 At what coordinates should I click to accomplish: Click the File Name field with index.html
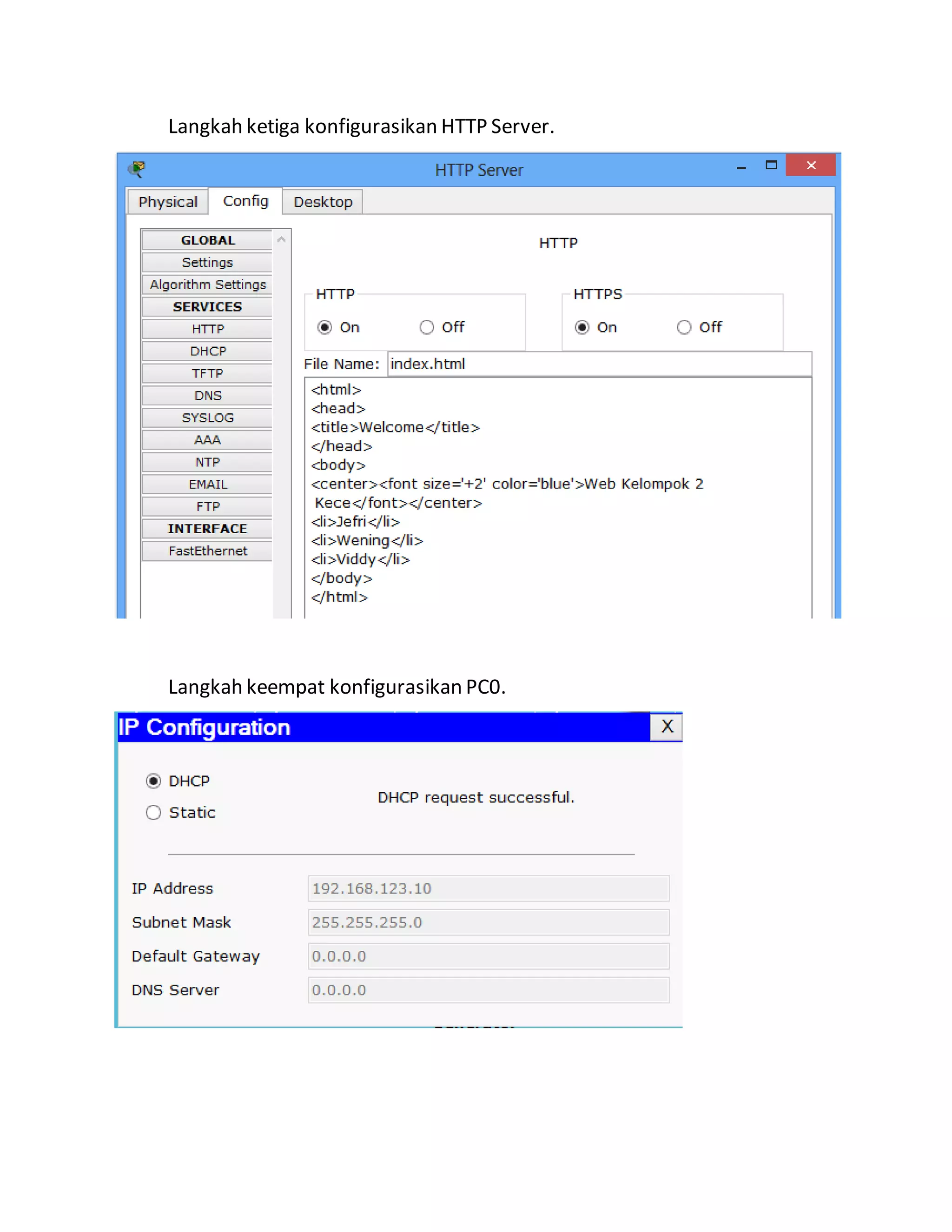coord(600,364)
